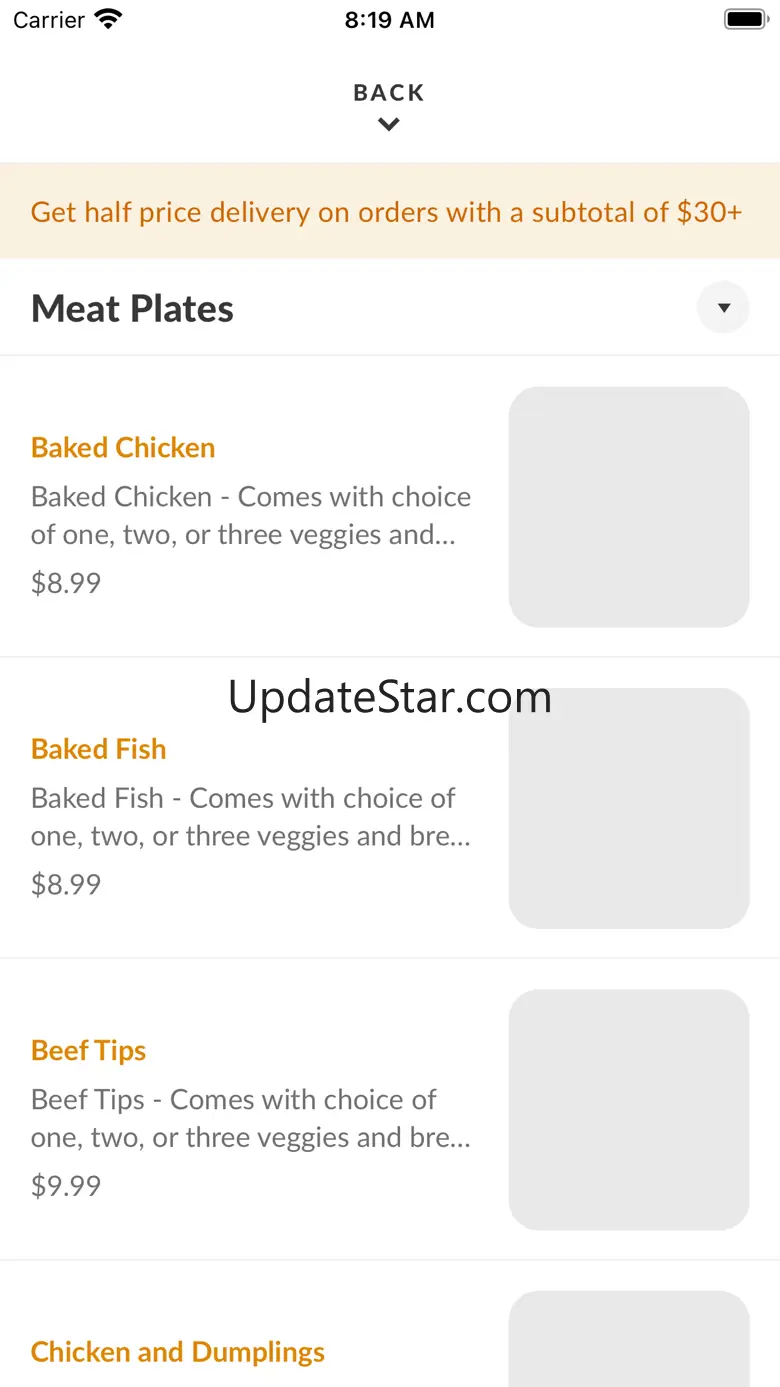Tap the Baked Fish $8.99 price
The height and width of the screenshot is (1387, 780).
(x=66, y=884)
